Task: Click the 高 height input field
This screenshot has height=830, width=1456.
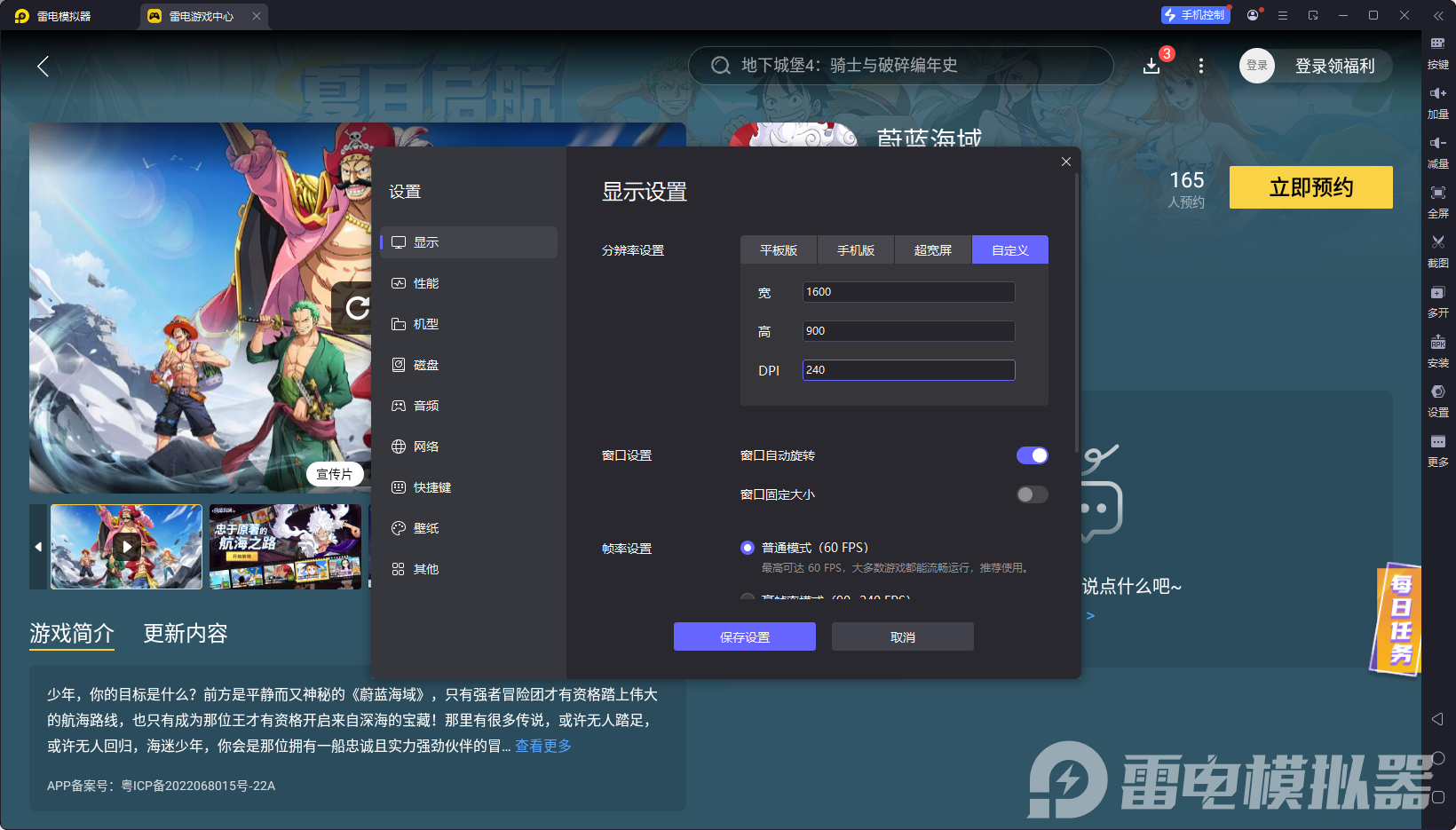Action: pos(909,331)
